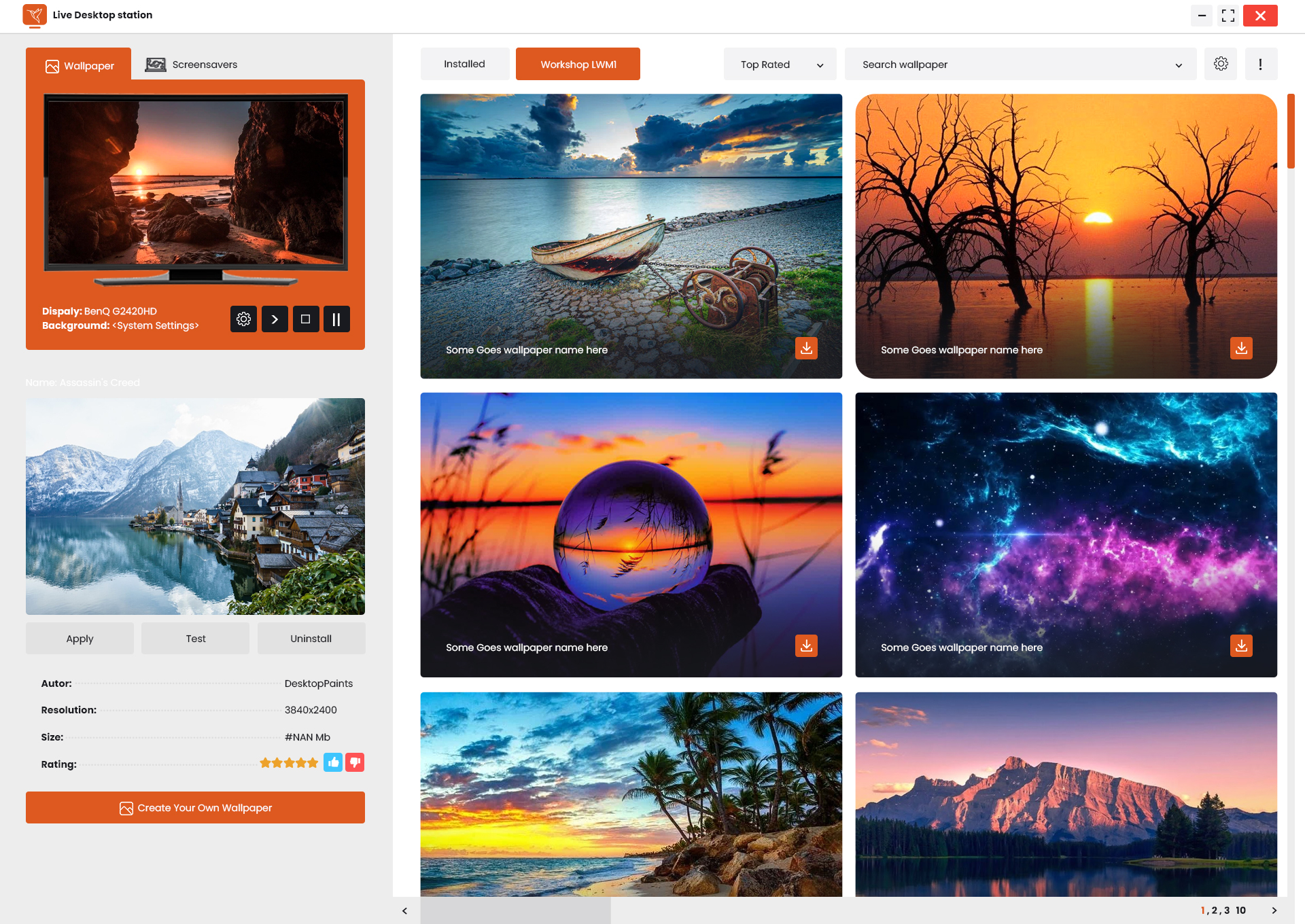Viewport: 1305px width, 924px height.
Task: Open wallpaper playback settings via gear icon
Action: click(x=243, y=319)
